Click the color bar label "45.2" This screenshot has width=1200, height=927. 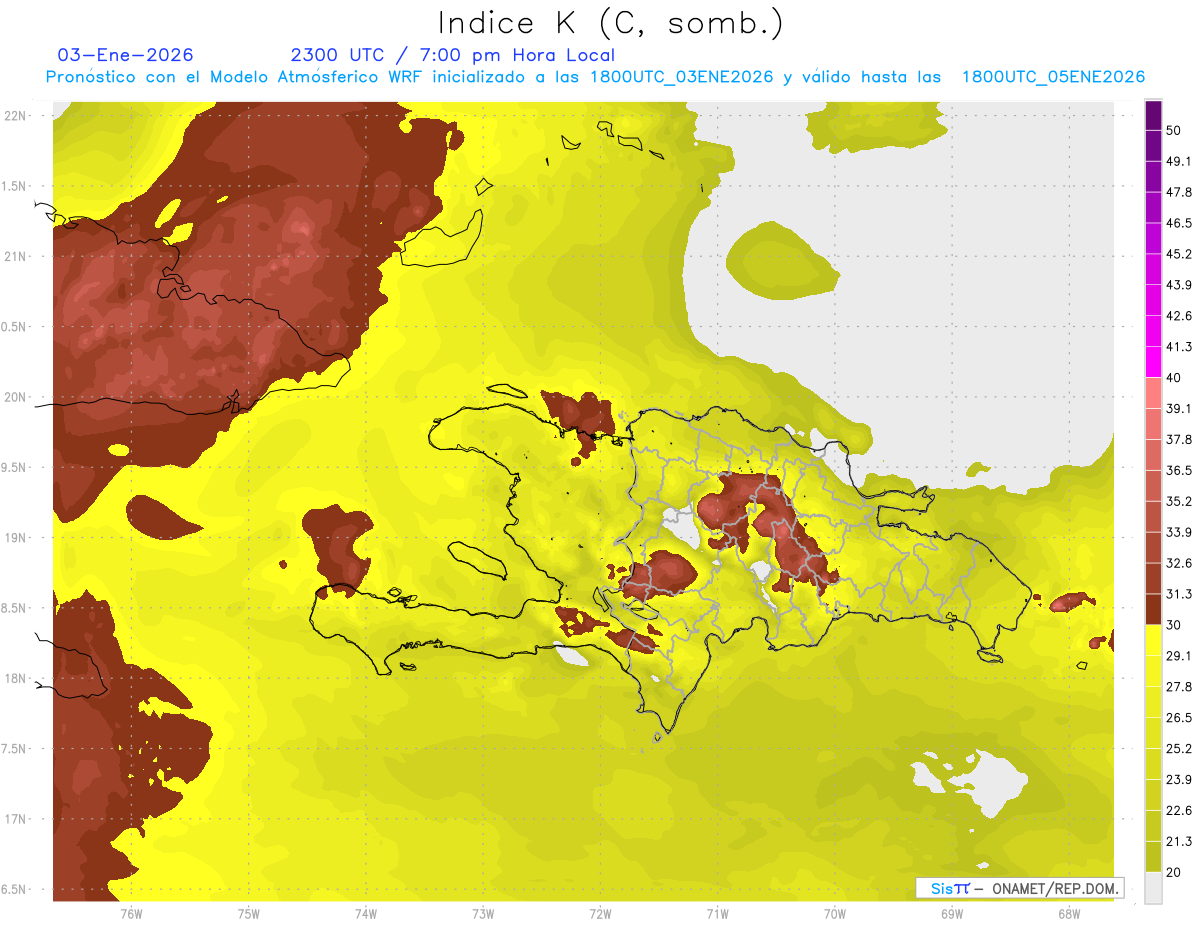[x=1179, y=254]
